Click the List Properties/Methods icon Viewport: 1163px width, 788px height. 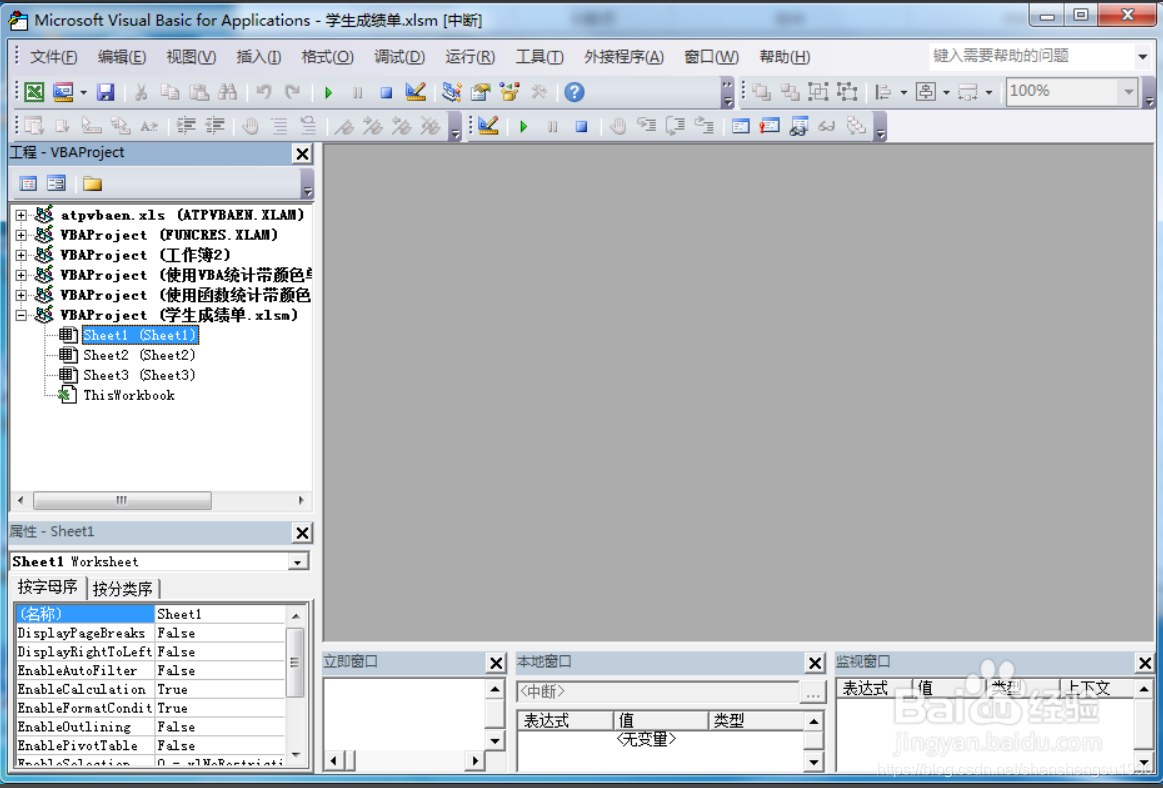[x=34, y=126]
